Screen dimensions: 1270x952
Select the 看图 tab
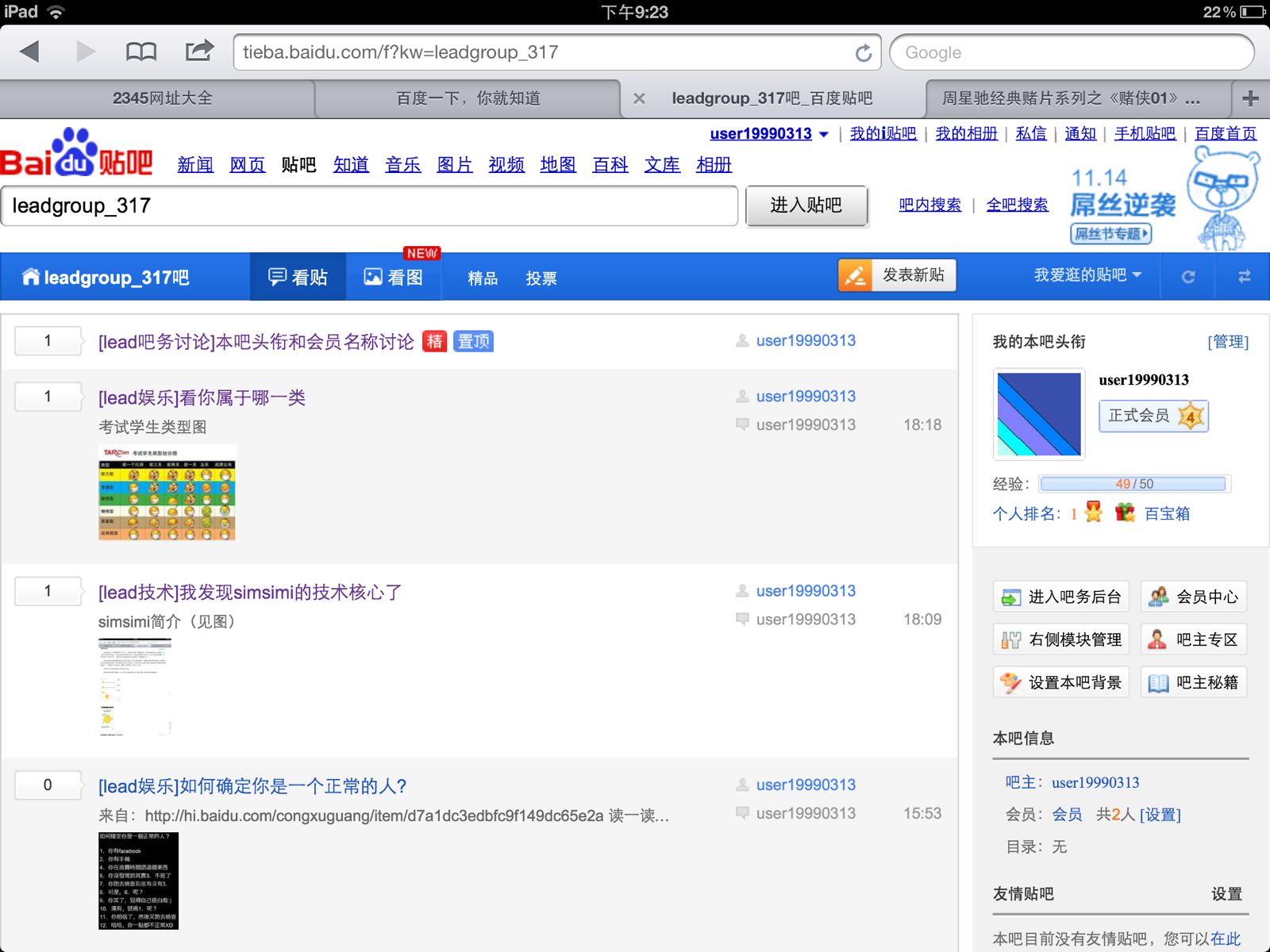point(394,277)
